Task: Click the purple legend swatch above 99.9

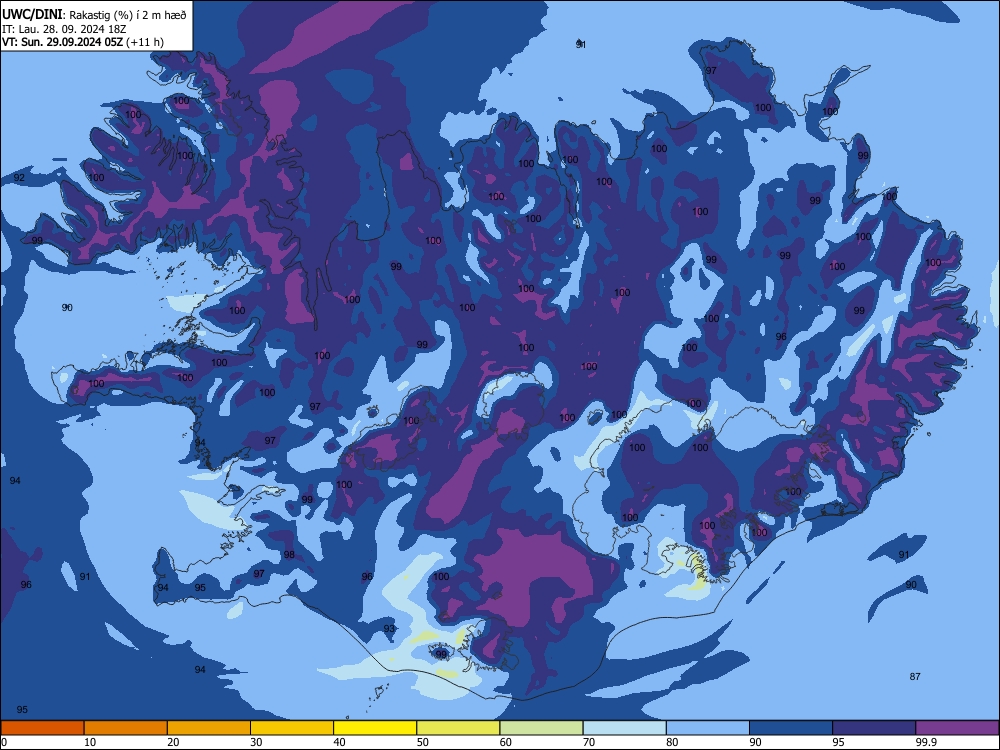Action: click(x=957, y=728)
